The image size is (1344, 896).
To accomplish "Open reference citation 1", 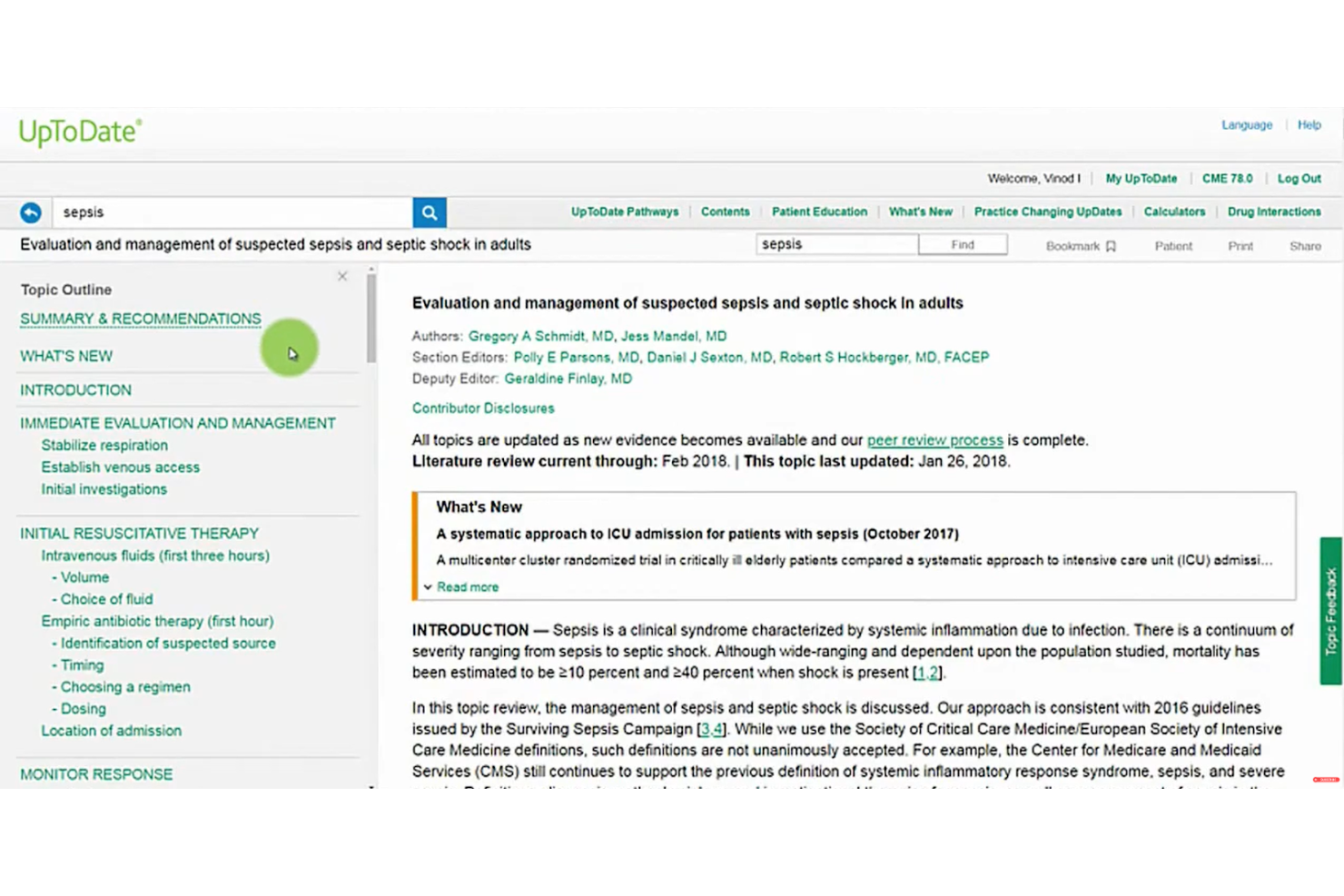I will click(x=920, y=673).
